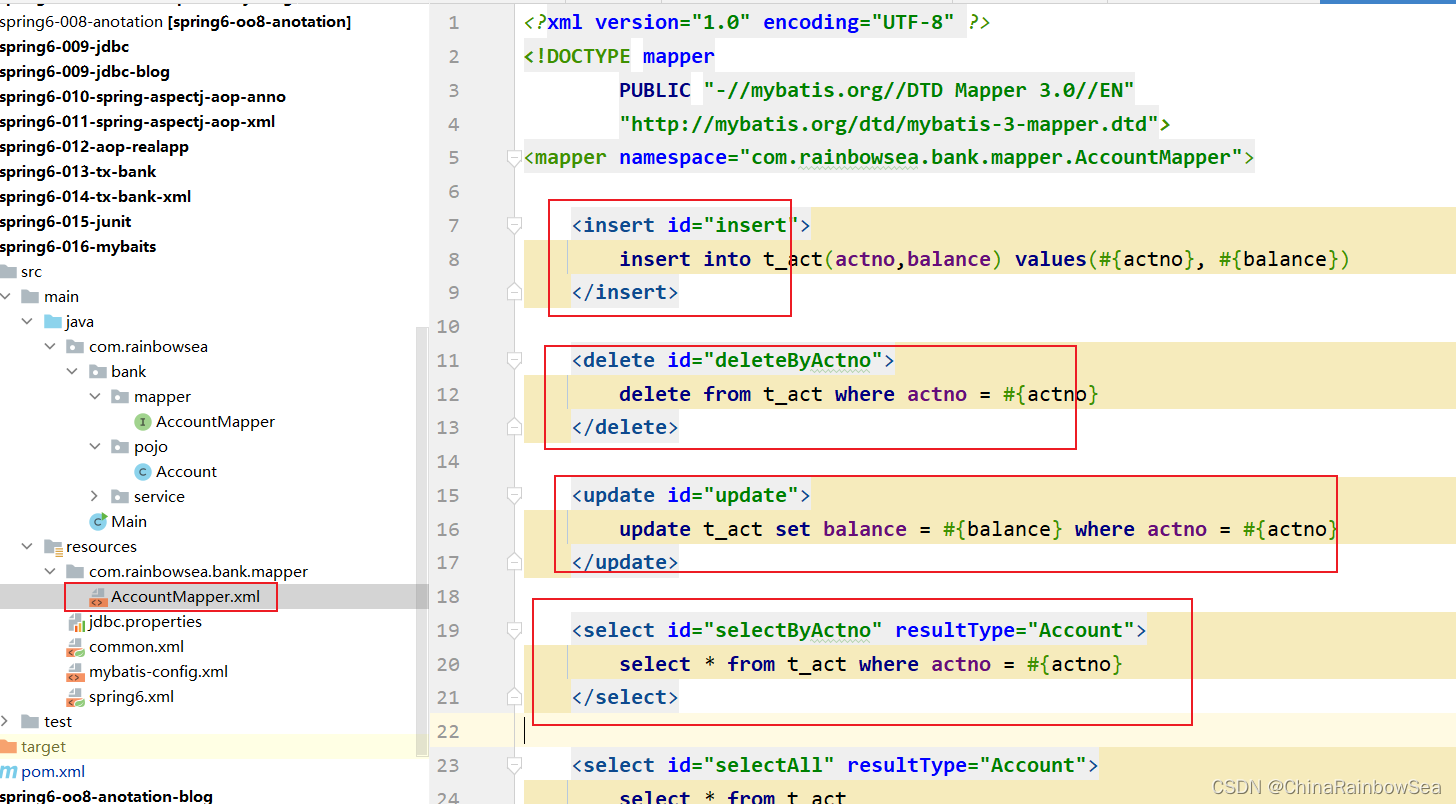Collapse the main folder
Viewport: 1456px width, 804px height.
5,297
